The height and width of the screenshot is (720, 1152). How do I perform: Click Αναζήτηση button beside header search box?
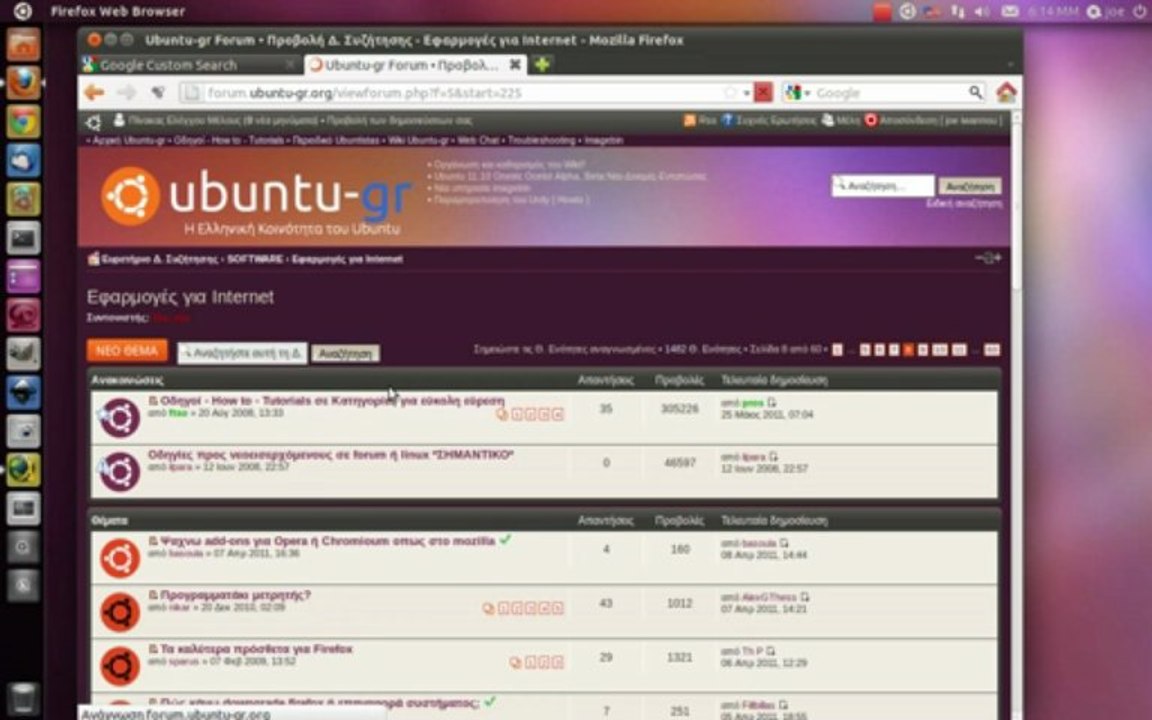970,187
